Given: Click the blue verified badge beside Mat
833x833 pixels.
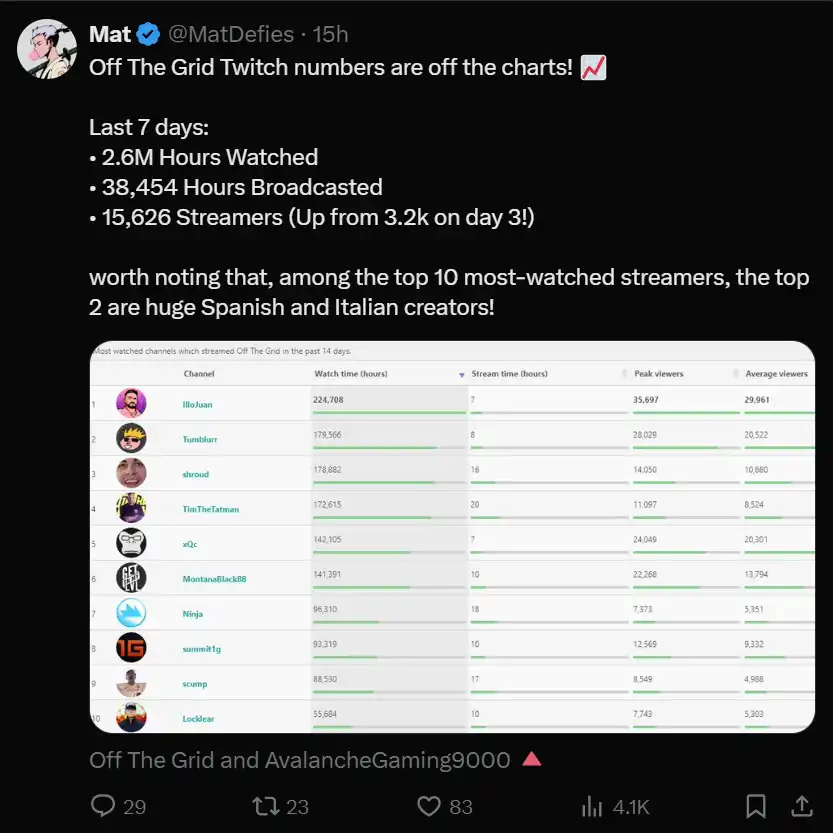Looking at the screenshot, I should (148, 35).
